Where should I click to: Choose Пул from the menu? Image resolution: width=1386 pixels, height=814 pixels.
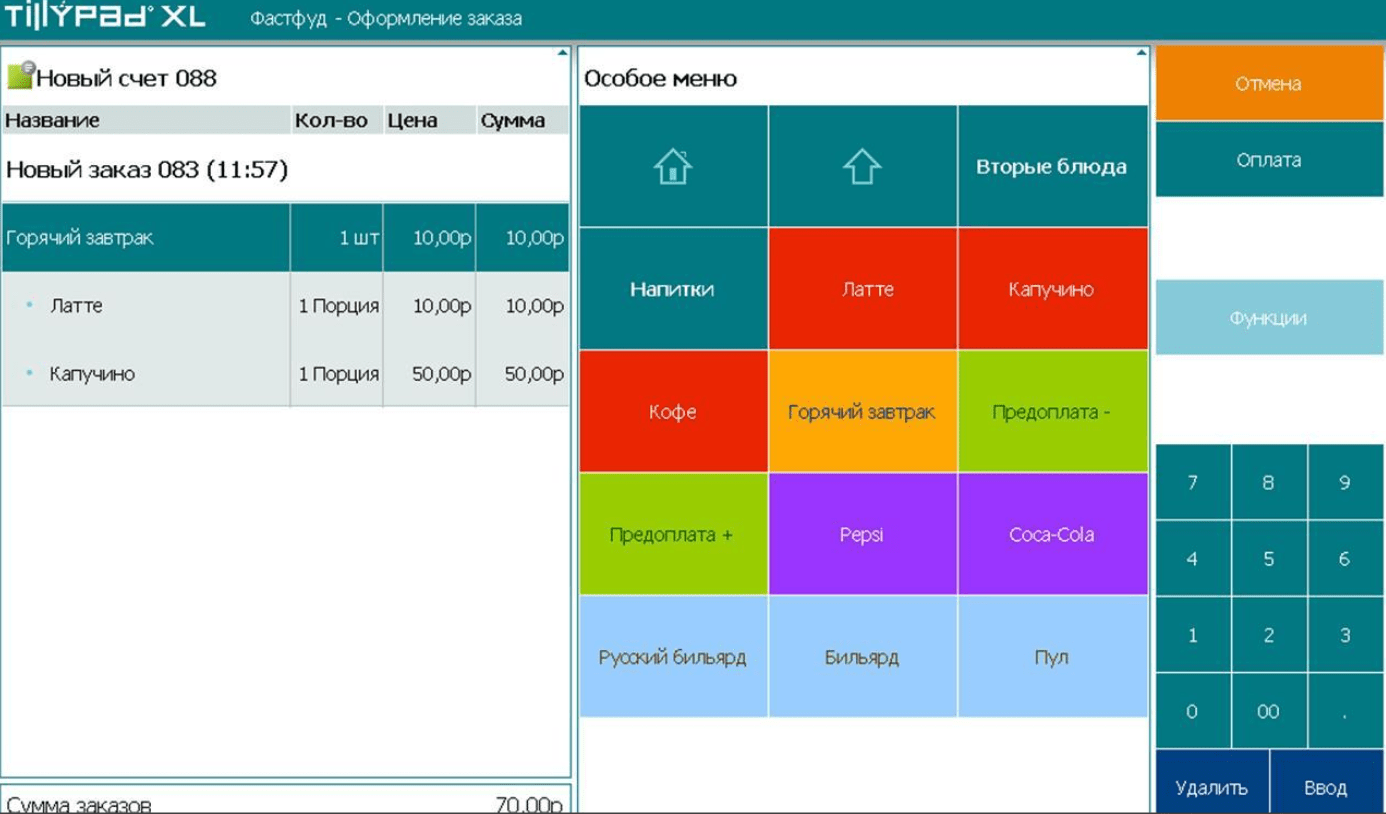[1053, 657]
